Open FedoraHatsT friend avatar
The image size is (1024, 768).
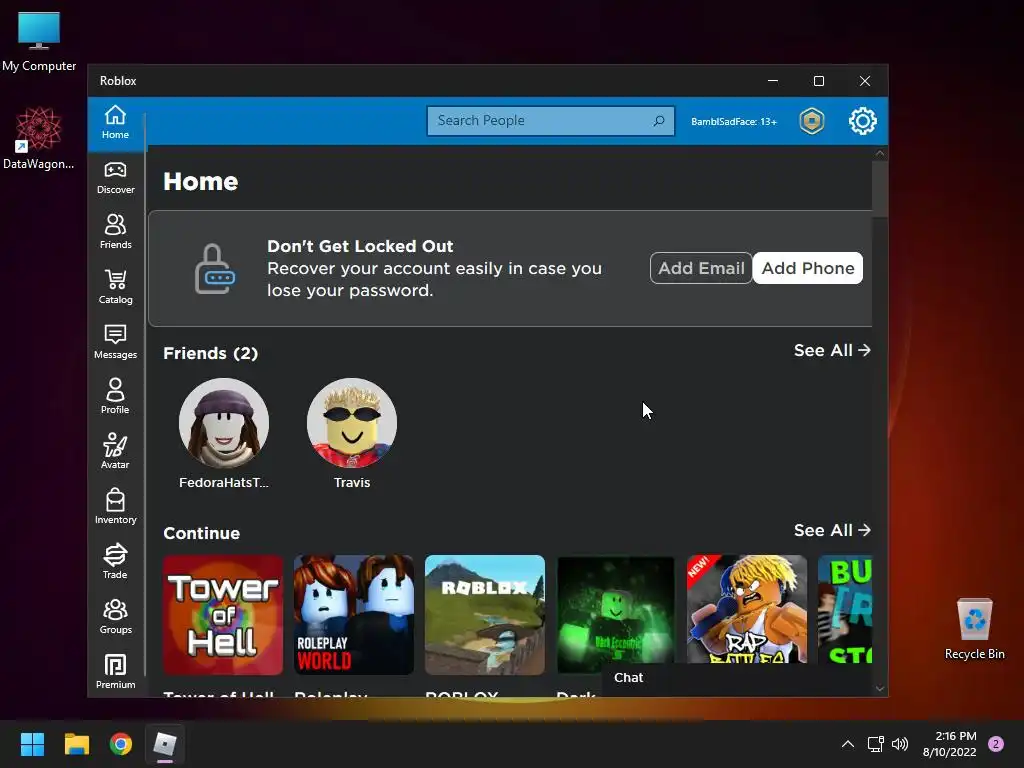[224, 423]
